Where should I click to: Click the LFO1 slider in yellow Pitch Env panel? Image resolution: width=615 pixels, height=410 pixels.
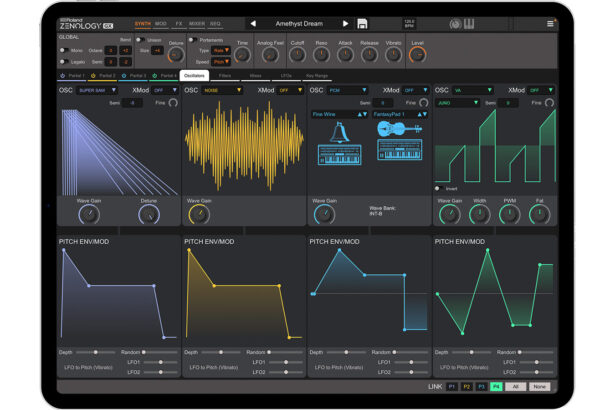coord(286,362)
